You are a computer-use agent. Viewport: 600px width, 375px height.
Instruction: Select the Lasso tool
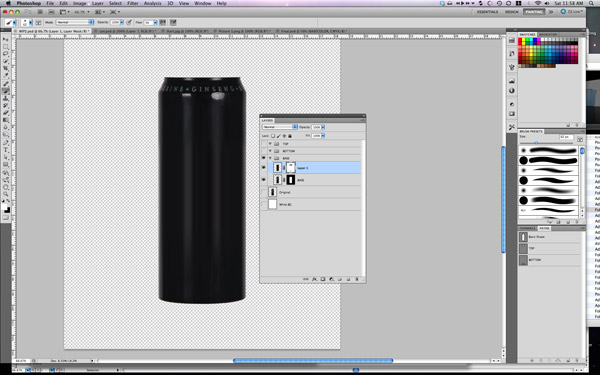coord(6,54)
